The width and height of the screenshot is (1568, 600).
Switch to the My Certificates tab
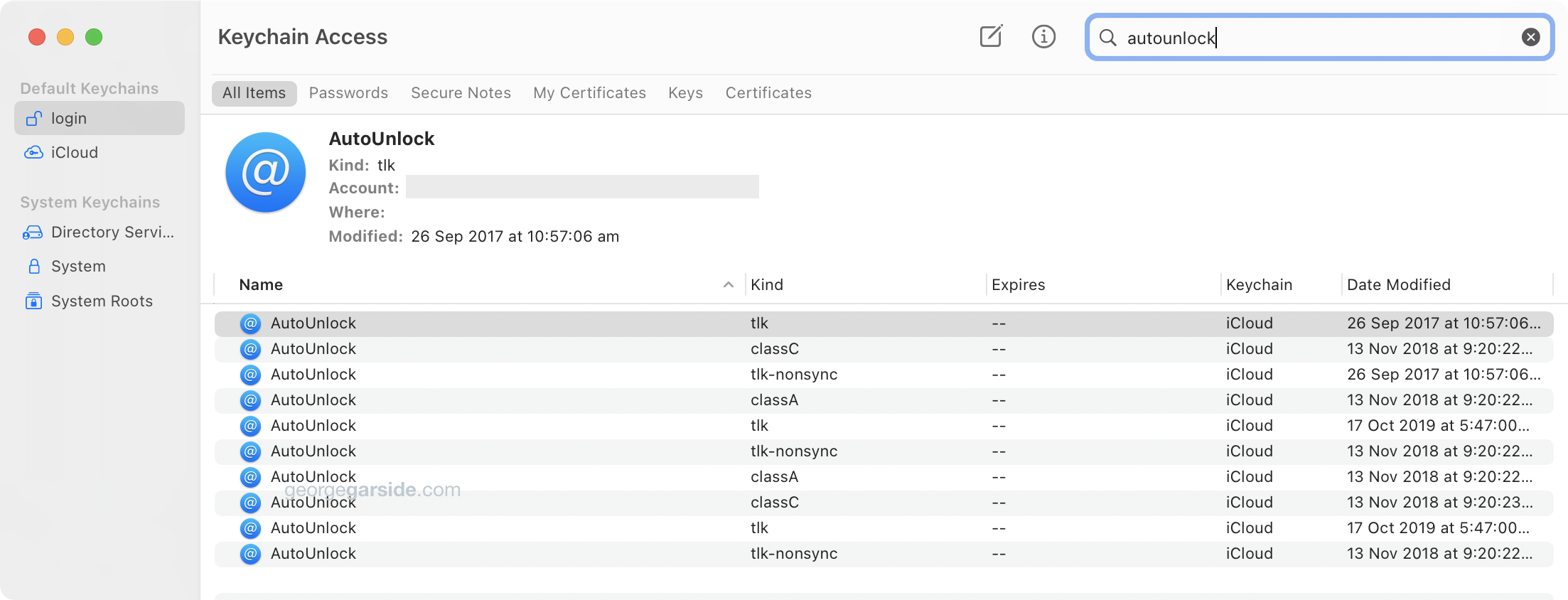(589, 93)
